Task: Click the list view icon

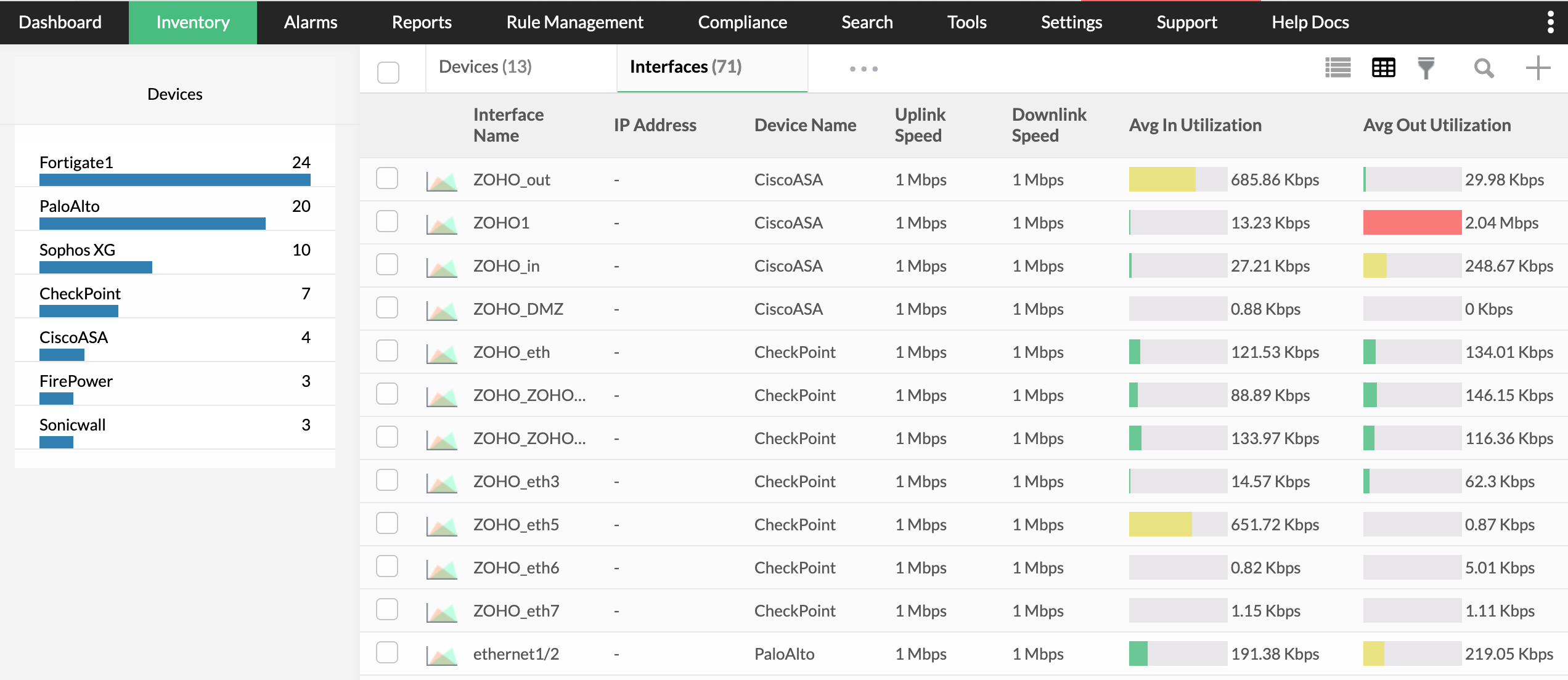Action: 1337,68
